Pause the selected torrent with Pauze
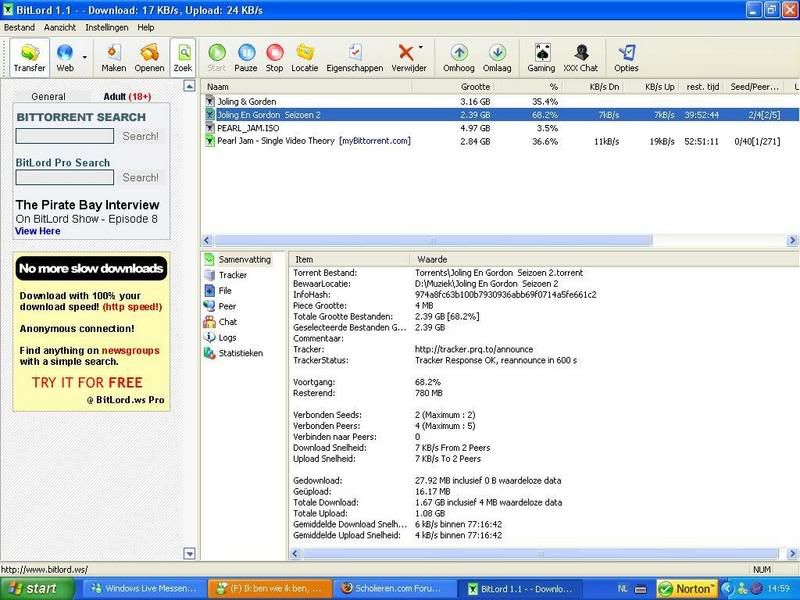Screen dimensions: 800x600 [246, 58]
